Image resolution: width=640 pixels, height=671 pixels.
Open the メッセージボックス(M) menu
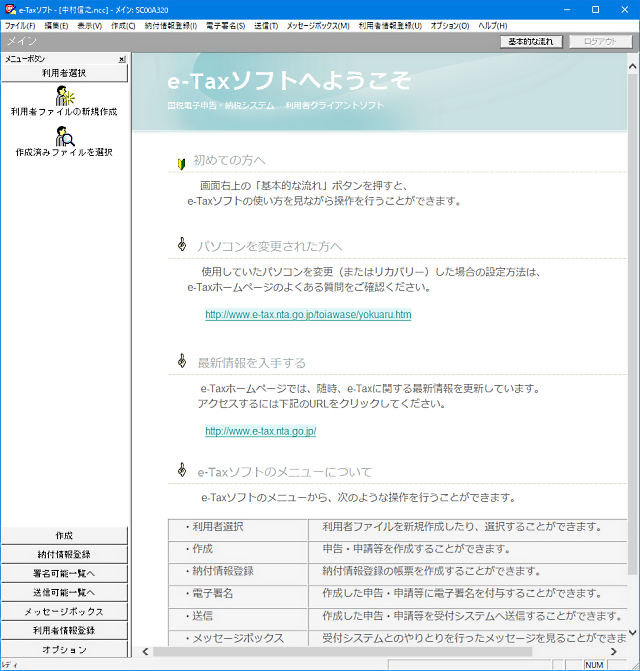coord(318,26)
